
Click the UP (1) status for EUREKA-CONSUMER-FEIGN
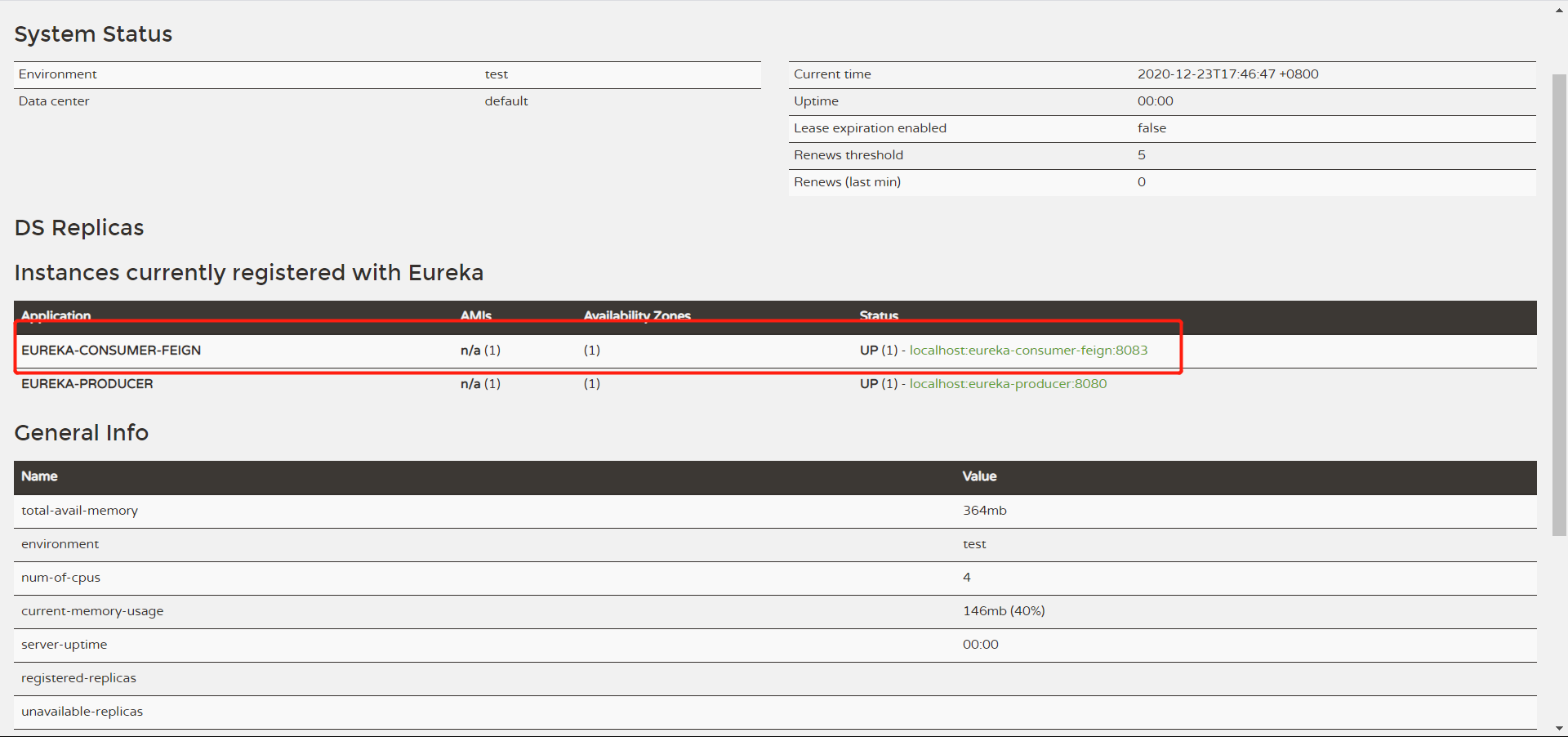879,350
